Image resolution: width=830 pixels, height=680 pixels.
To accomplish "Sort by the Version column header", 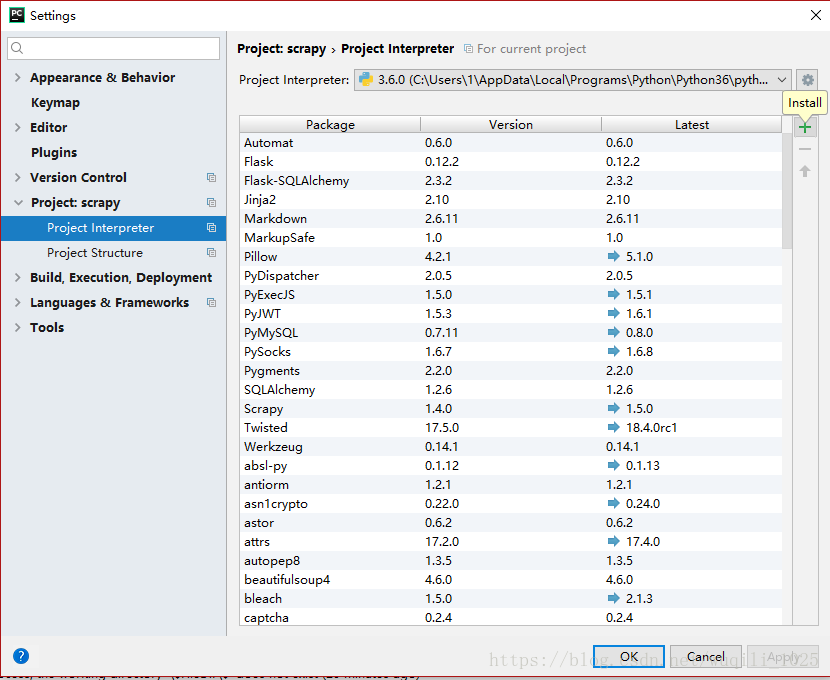I will pos(511,125).
